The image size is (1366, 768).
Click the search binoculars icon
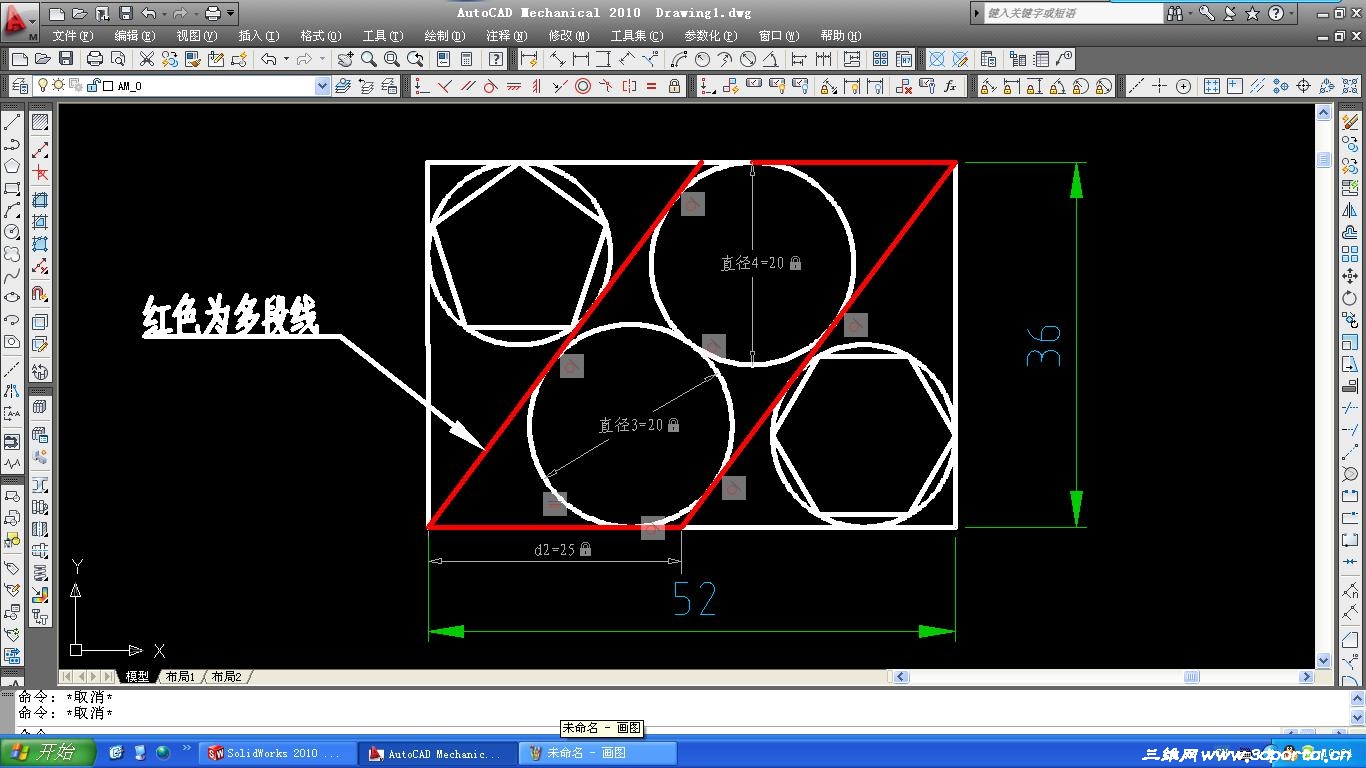pos(1175,13)
